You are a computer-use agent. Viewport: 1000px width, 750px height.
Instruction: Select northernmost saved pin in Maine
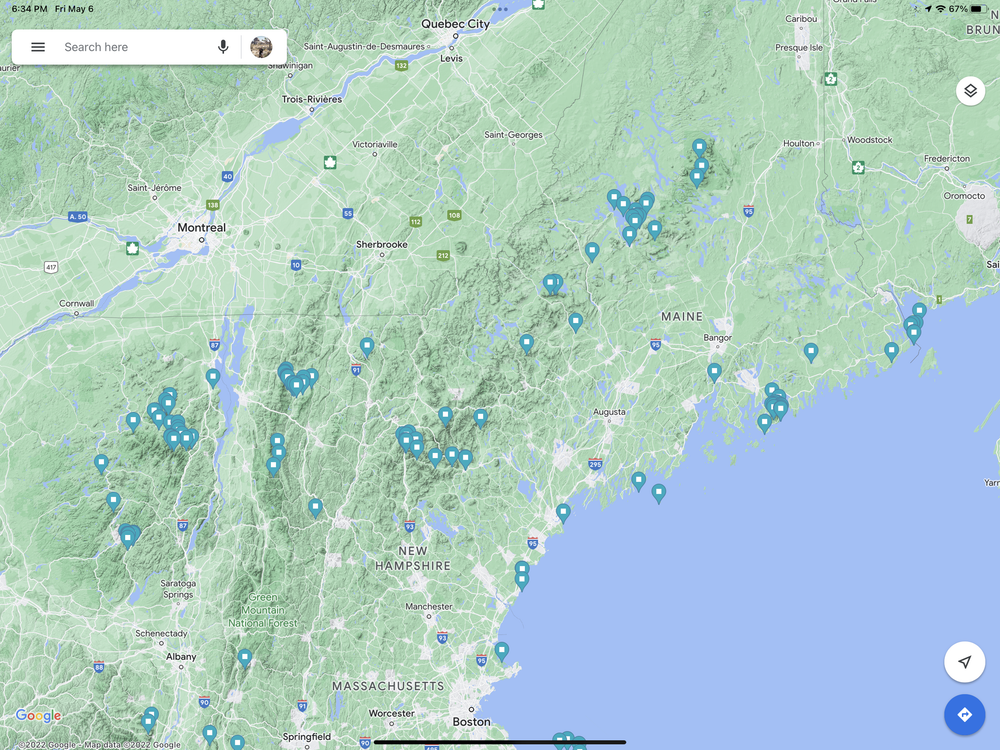(x=700, y=148)
